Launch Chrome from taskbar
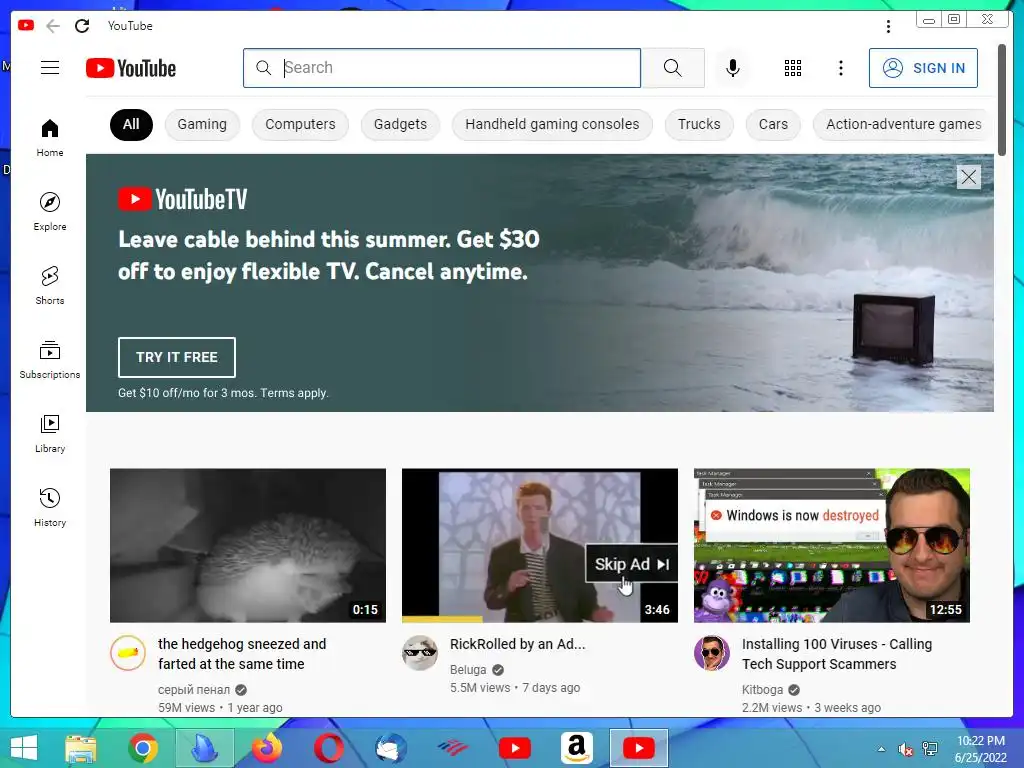This screenshot has height=768, width=1024. click(x=142, y=748)
